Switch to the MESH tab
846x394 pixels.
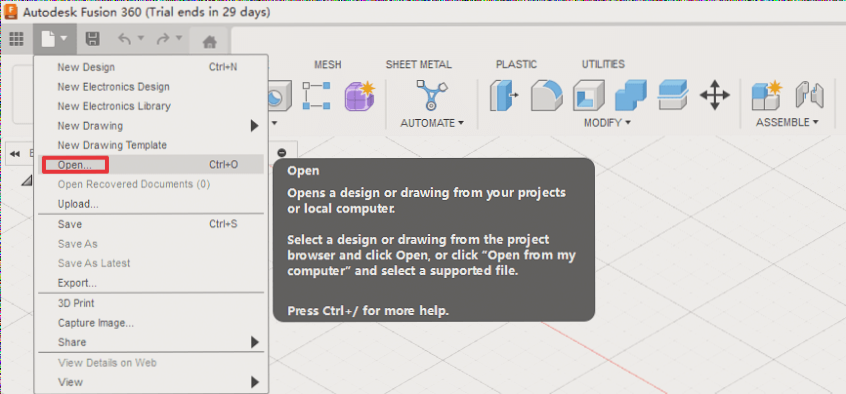click(x=328, y=65)
